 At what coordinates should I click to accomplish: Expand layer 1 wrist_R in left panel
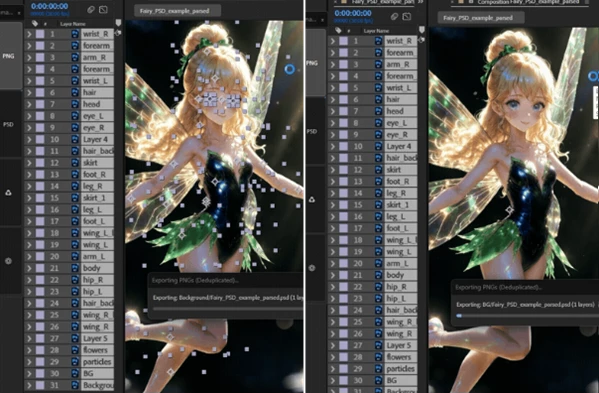tap(29, 34)
